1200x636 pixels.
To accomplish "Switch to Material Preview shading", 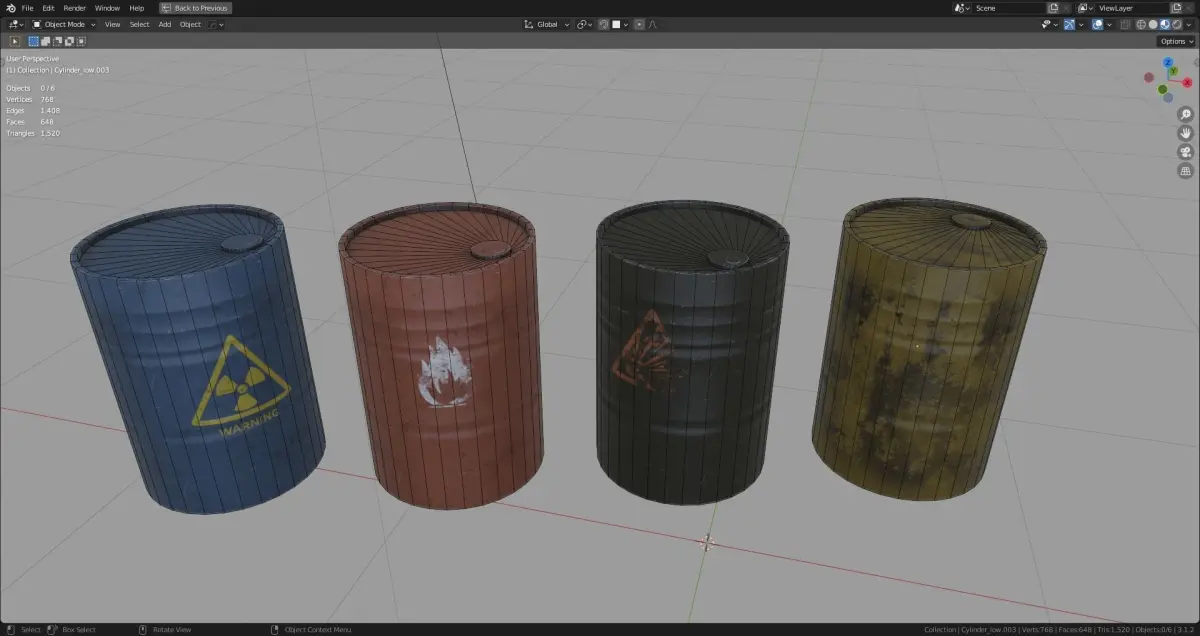I will tap(1164, 24).
